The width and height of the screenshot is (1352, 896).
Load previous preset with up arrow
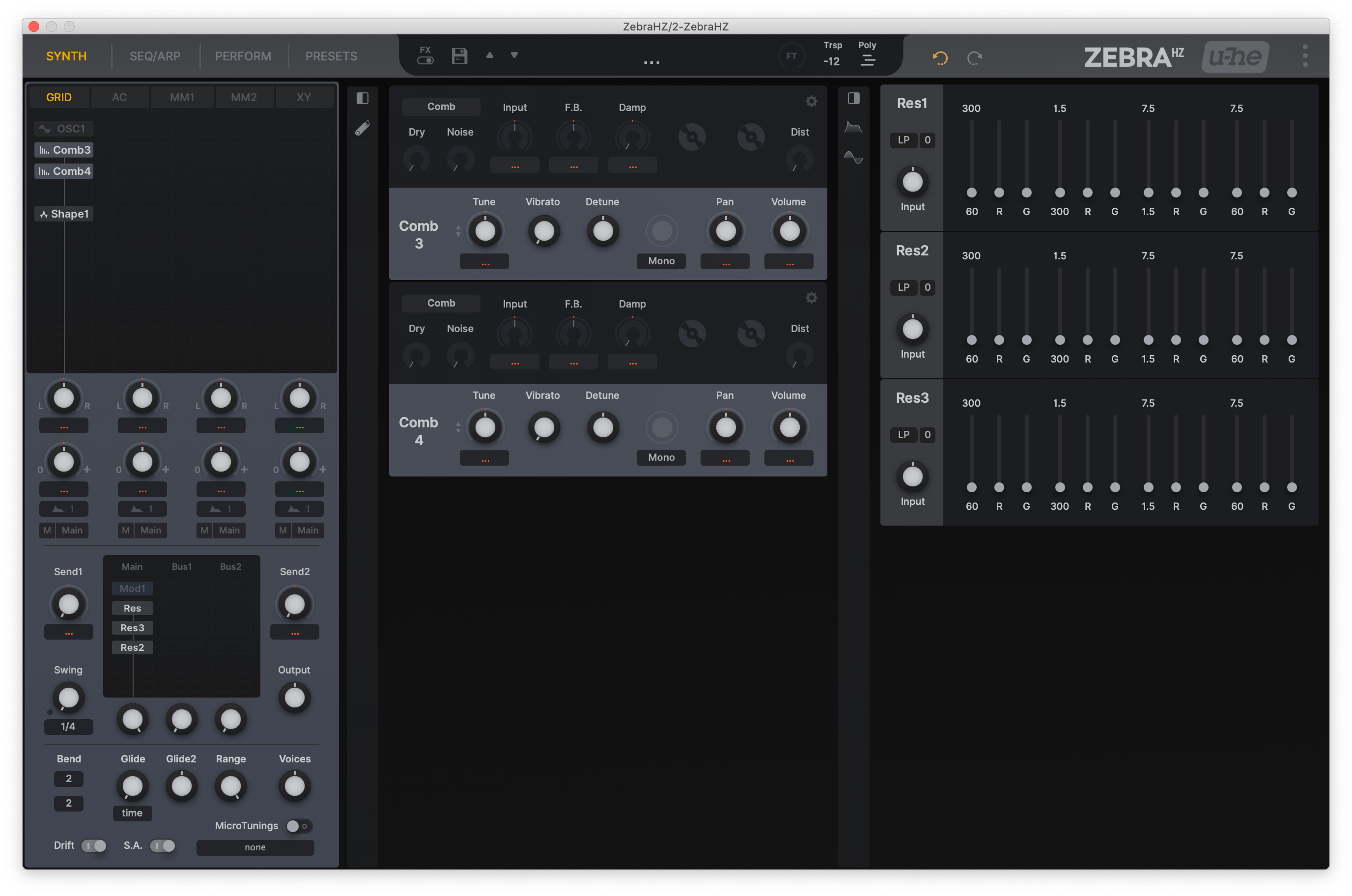pyautogui.click(x=490, y=56)
